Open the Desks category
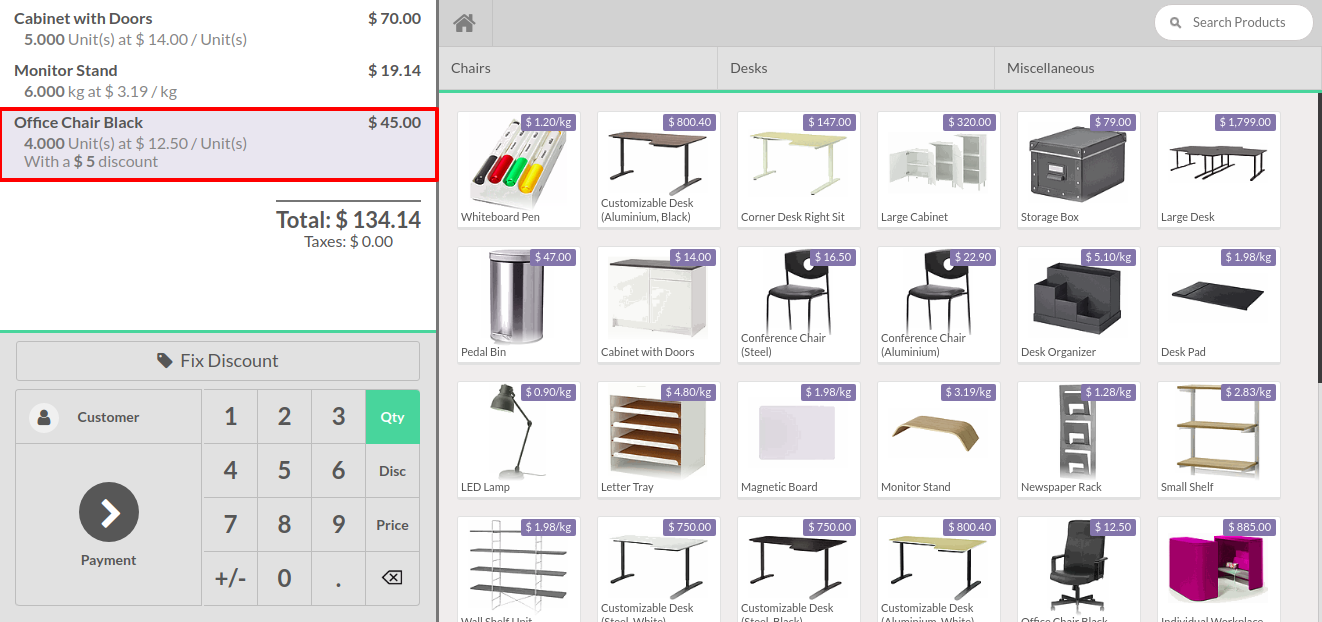1322x622 pixels. tap(855, 68)
